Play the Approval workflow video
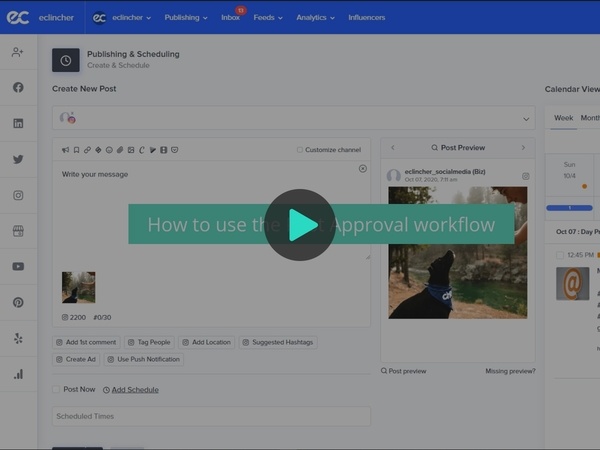Screen dimensions: 600x450 300,225
